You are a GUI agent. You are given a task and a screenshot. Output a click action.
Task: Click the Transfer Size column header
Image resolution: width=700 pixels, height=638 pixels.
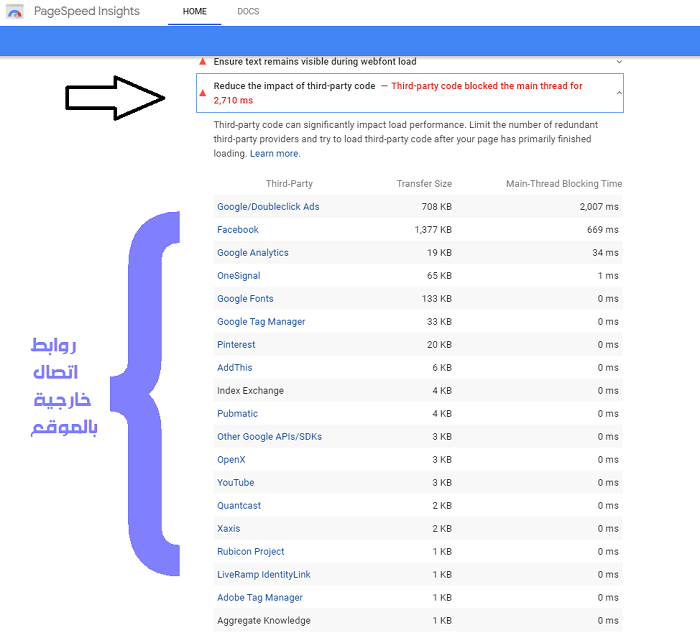pyautogui.click(x=424, y=184)
